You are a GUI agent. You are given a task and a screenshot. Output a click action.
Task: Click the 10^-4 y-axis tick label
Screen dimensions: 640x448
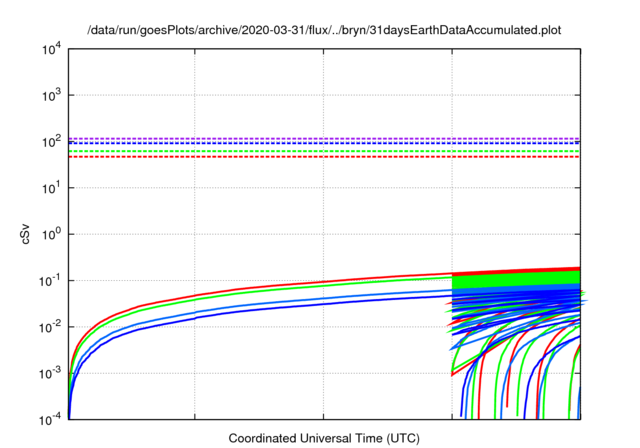[50, 419]
